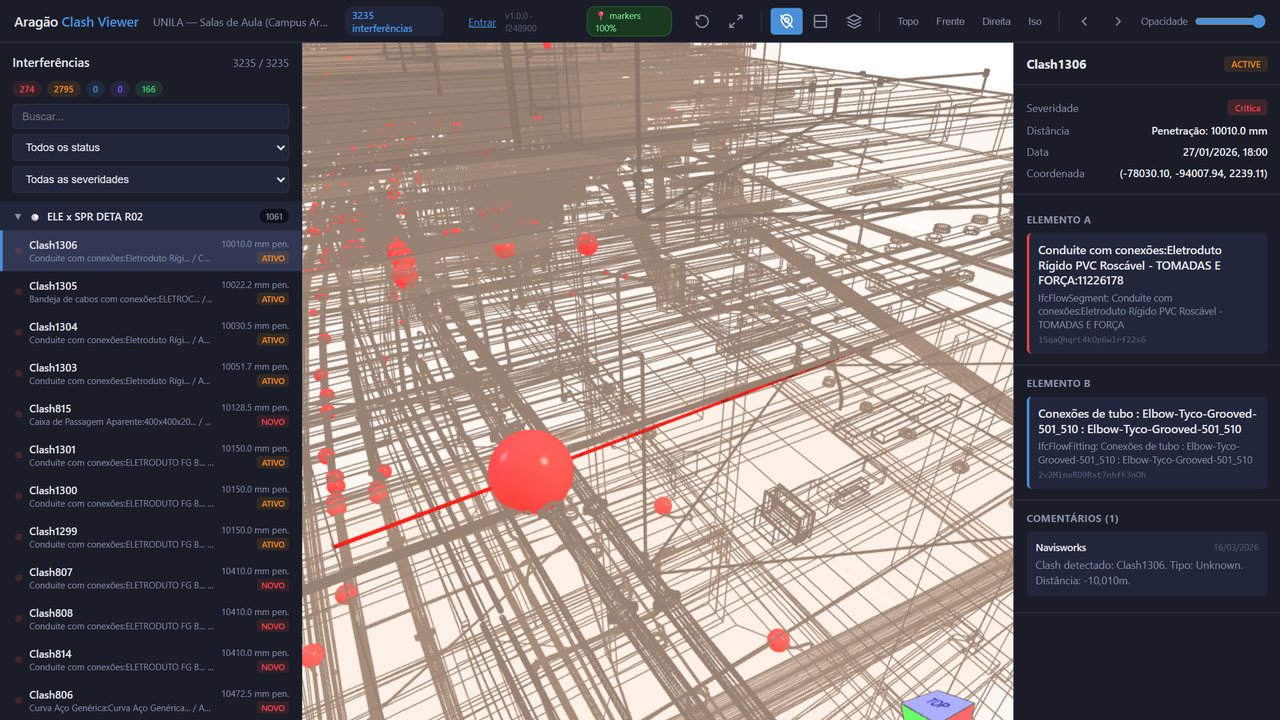
Task: Go to previous clash with left chevron
Action: point(1084,21)
